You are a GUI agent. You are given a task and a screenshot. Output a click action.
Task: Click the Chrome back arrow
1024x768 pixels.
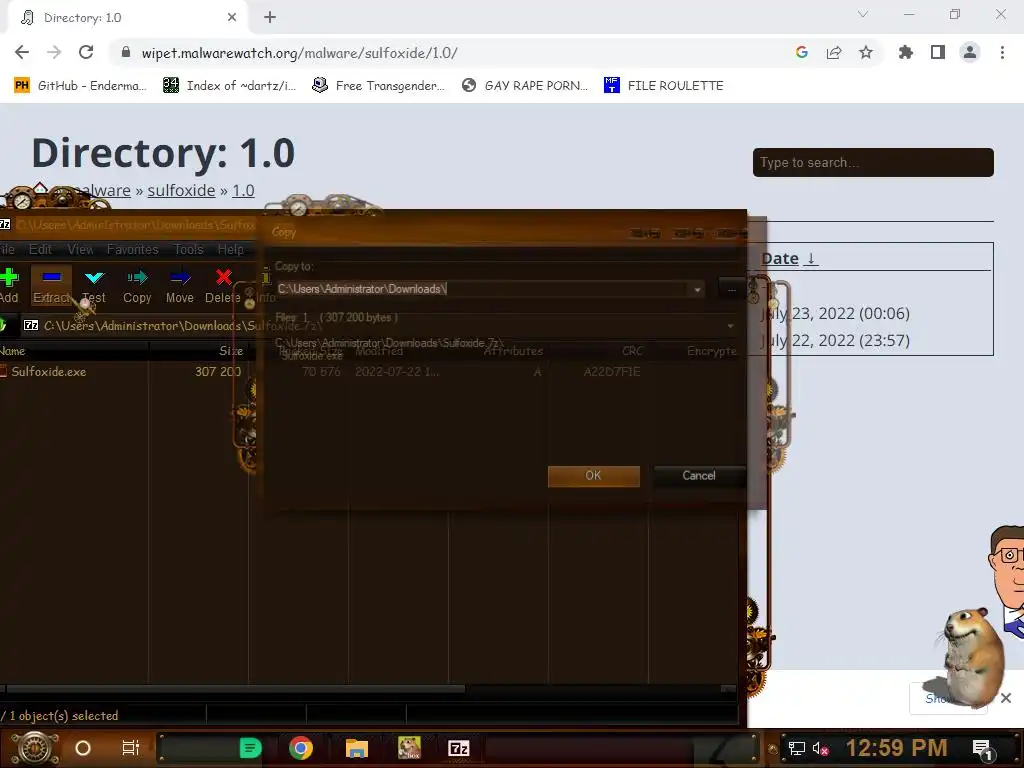[x=22, y=53]
